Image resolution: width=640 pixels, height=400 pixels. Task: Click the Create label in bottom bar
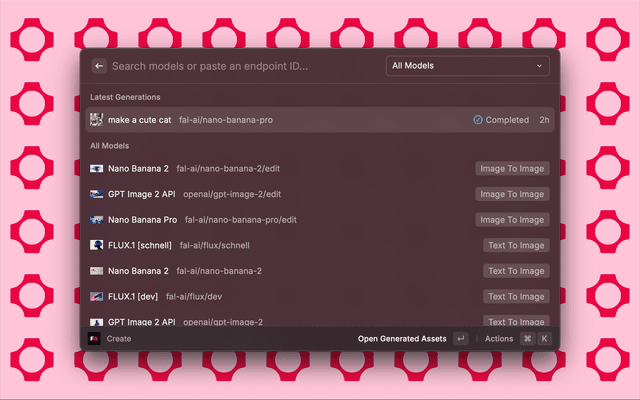pos(119,339)
